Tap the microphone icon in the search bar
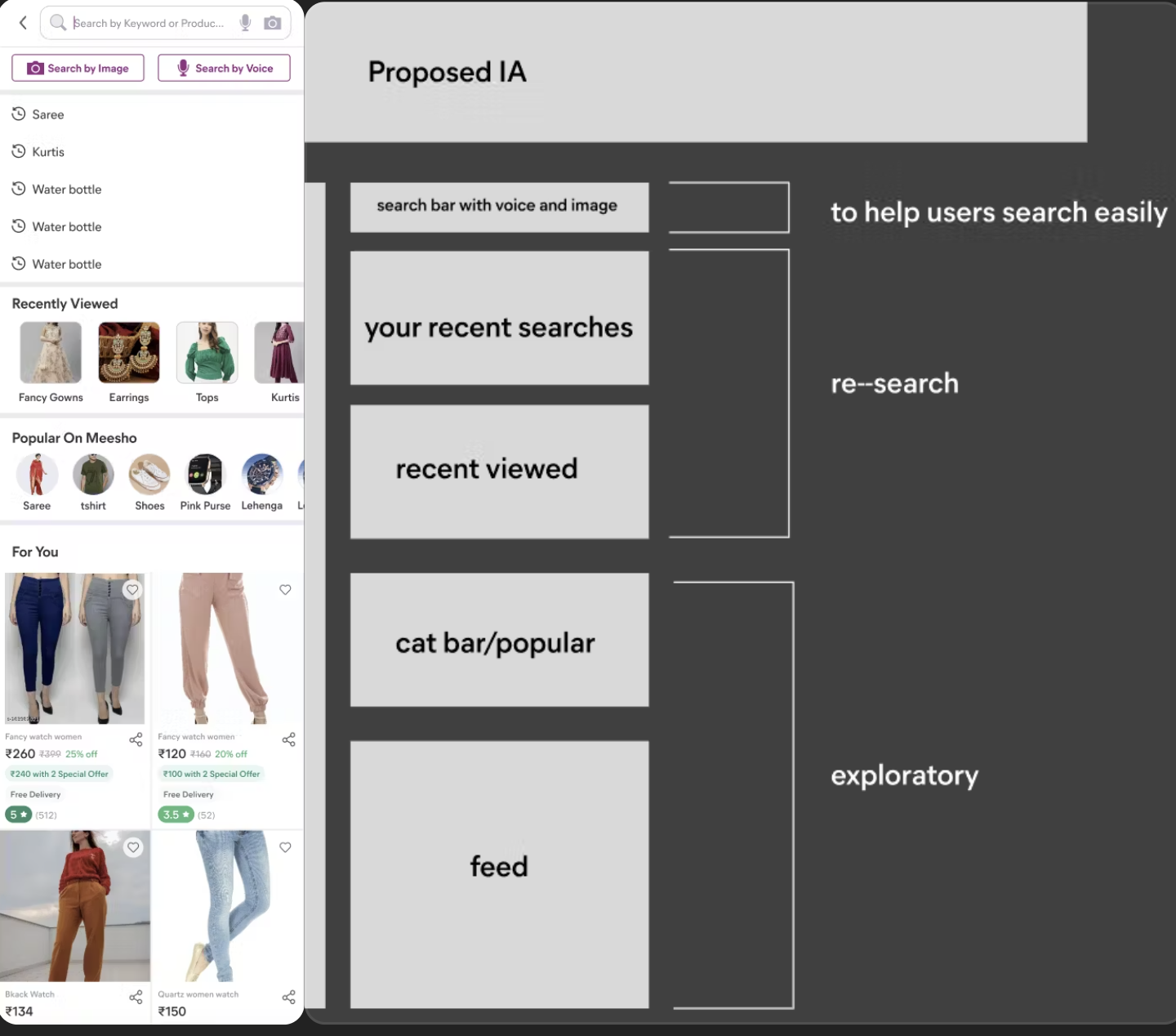This screenshot has width=1176, height=1036. (x=245, y=22)
